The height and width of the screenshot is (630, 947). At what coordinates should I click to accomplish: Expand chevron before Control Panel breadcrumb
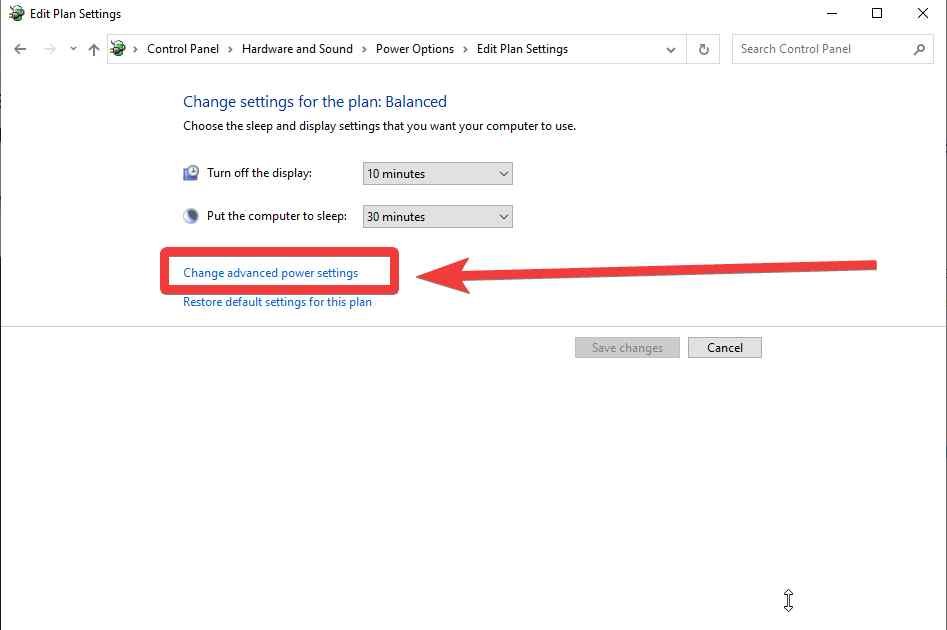coord(135,50)
